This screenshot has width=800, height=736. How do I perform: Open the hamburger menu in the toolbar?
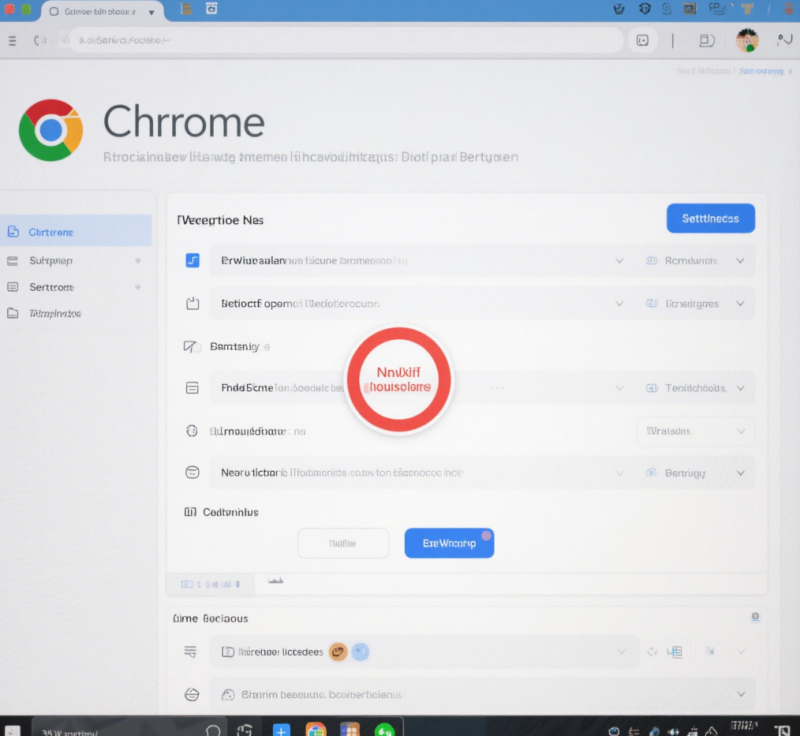click(12, 41)
